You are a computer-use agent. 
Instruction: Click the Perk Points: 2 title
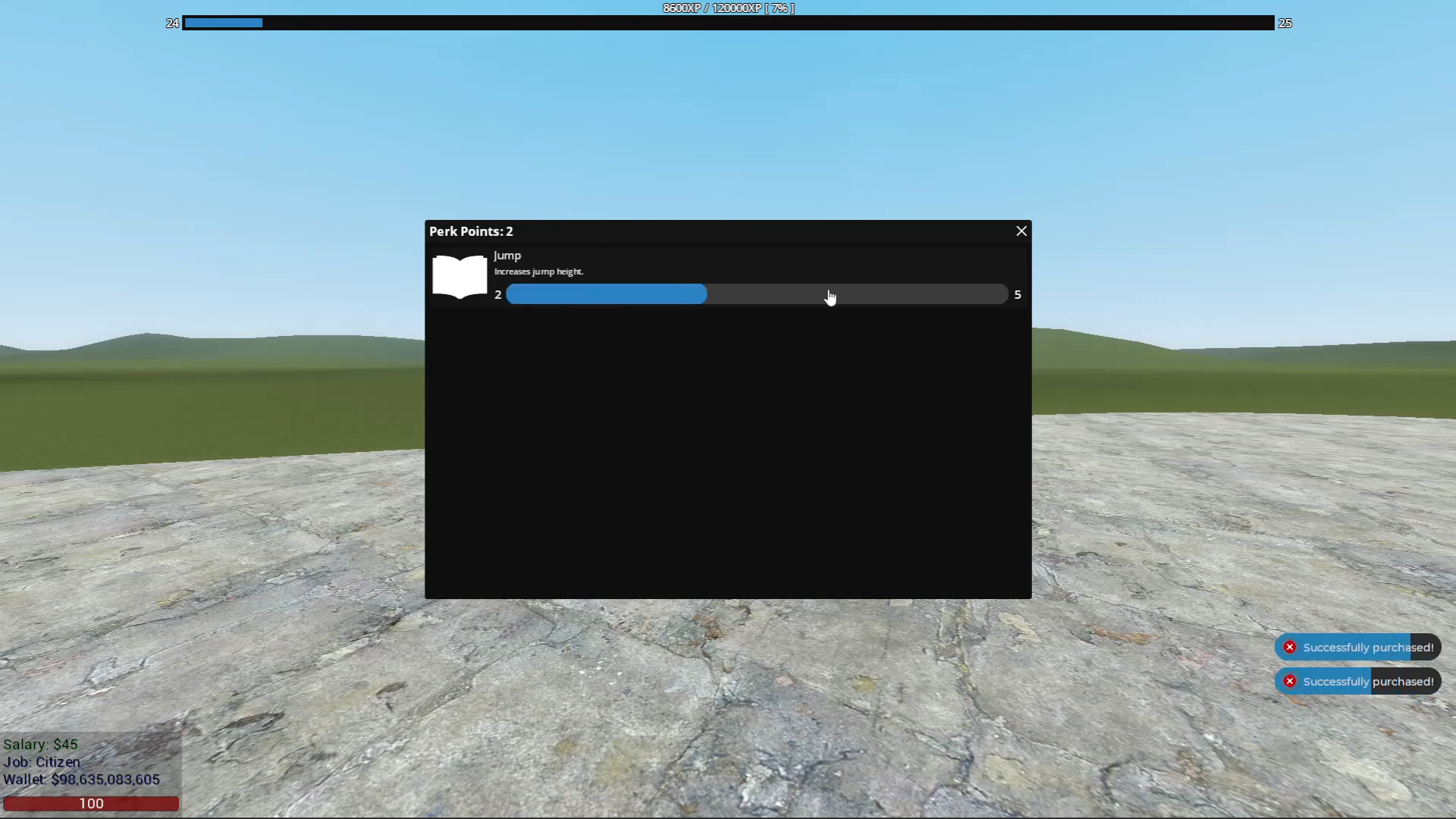(x=470, y=231)
